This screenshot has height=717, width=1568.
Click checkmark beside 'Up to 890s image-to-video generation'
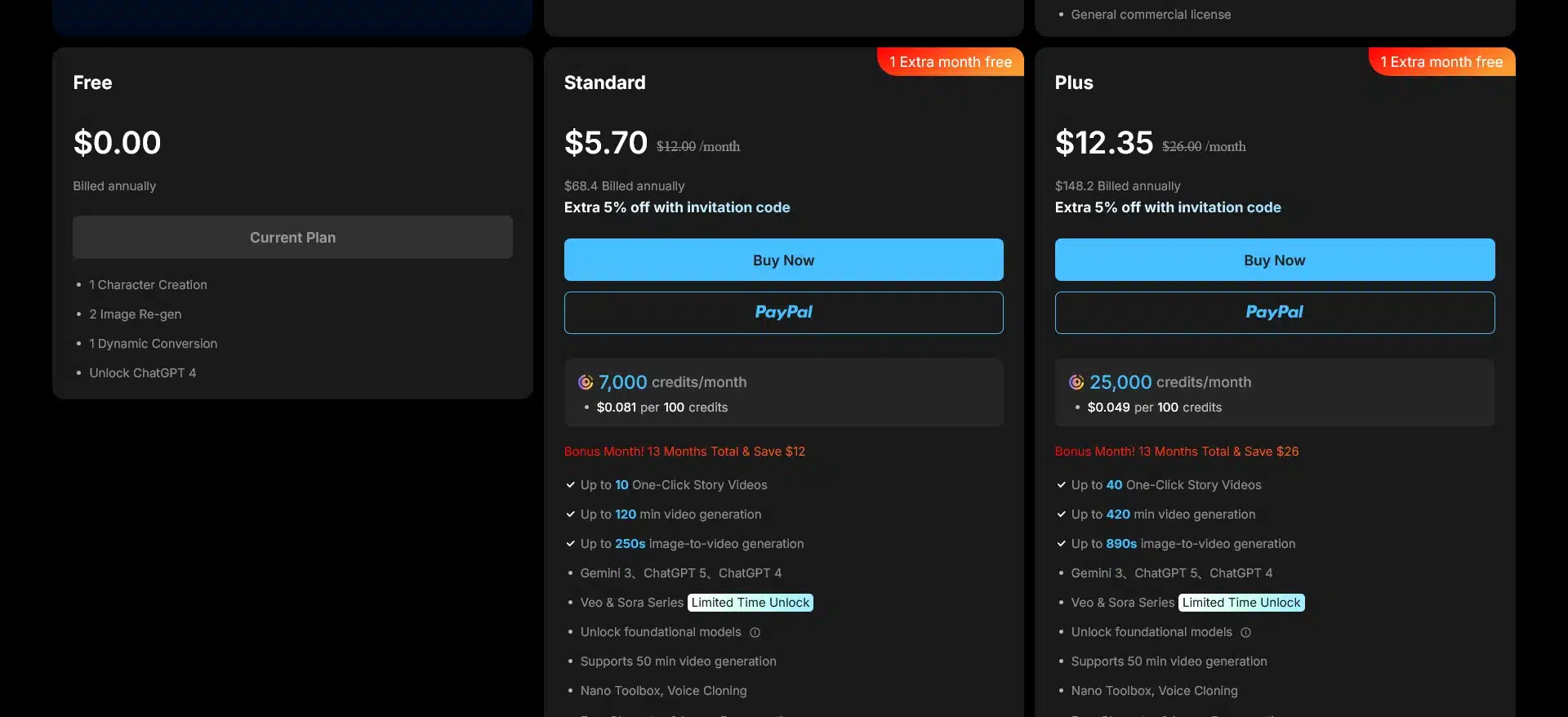coord(1061,544)
